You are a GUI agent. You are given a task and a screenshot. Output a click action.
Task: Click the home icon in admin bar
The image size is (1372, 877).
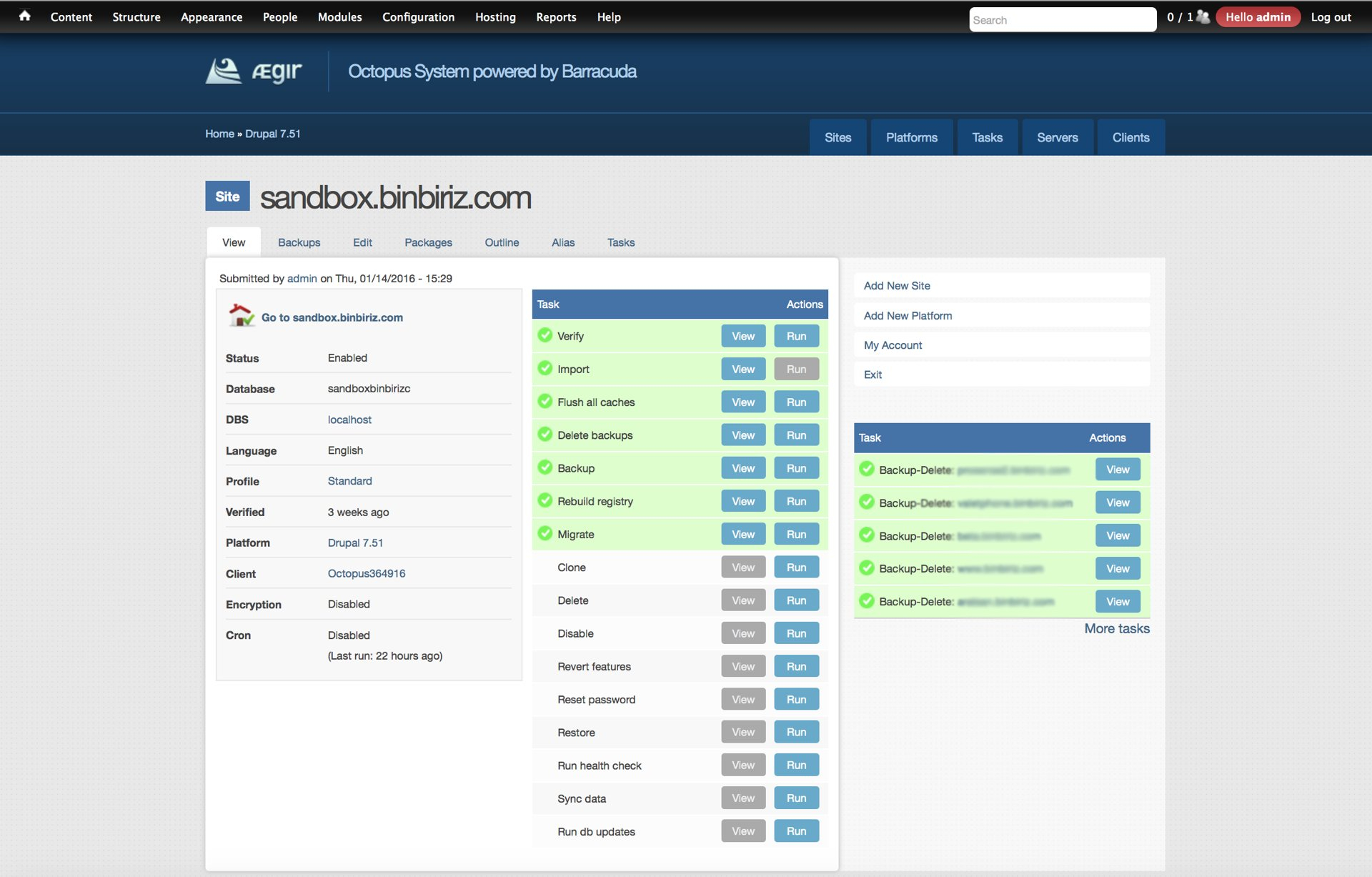tap(24, 16)
